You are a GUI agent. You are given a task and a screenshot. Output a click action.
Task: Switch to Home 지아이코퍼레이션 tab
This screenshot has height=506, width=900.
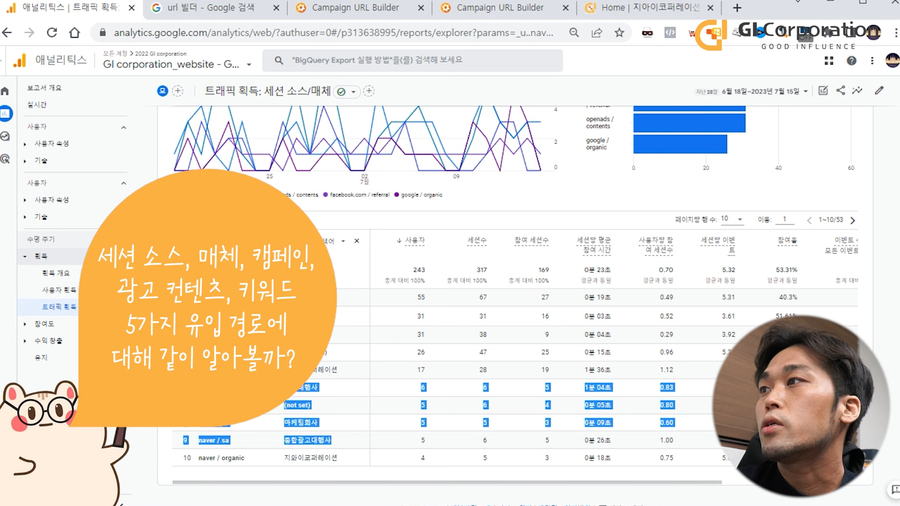649,8
